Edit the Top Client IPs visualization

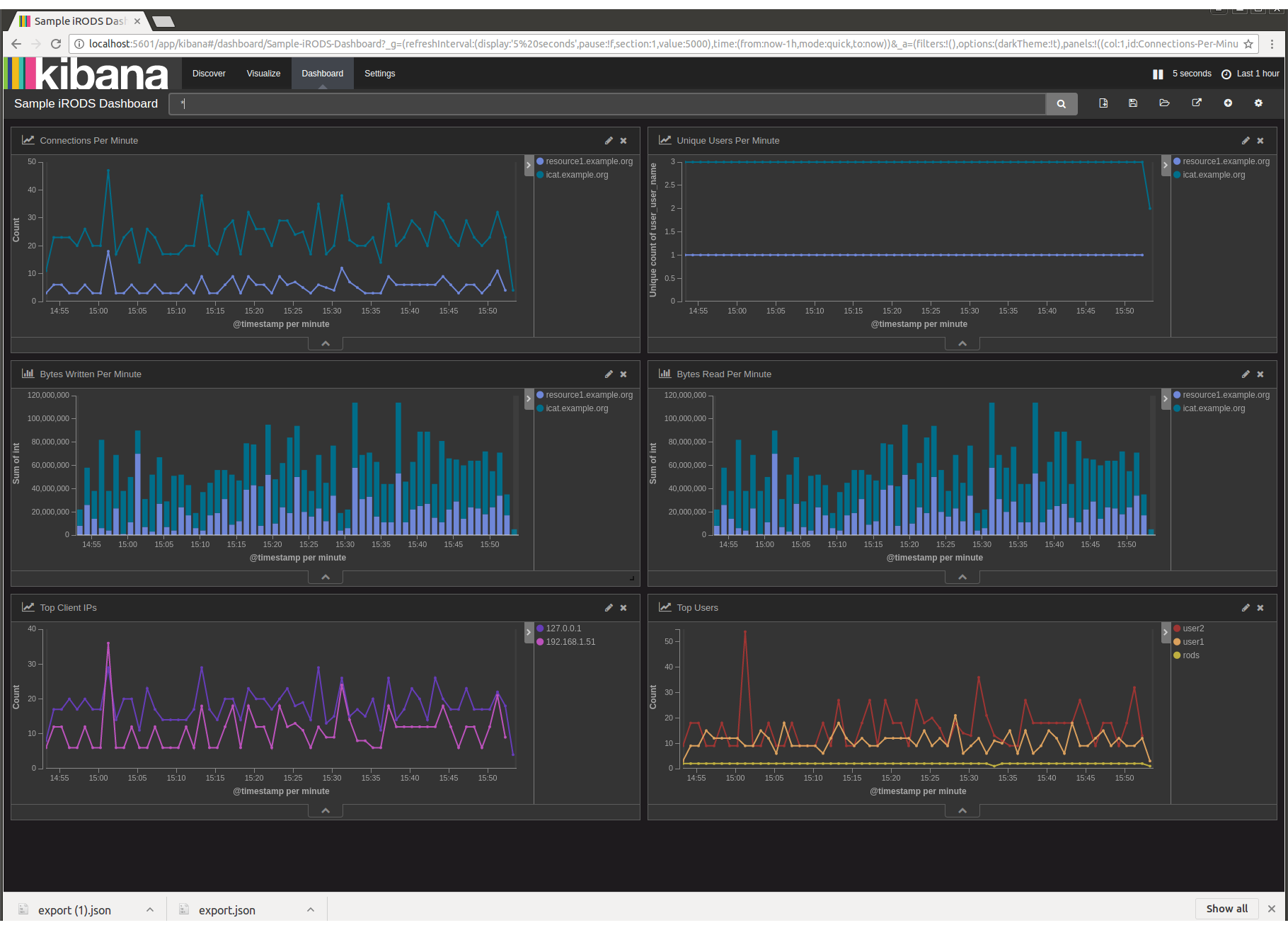tap(609, 608)
